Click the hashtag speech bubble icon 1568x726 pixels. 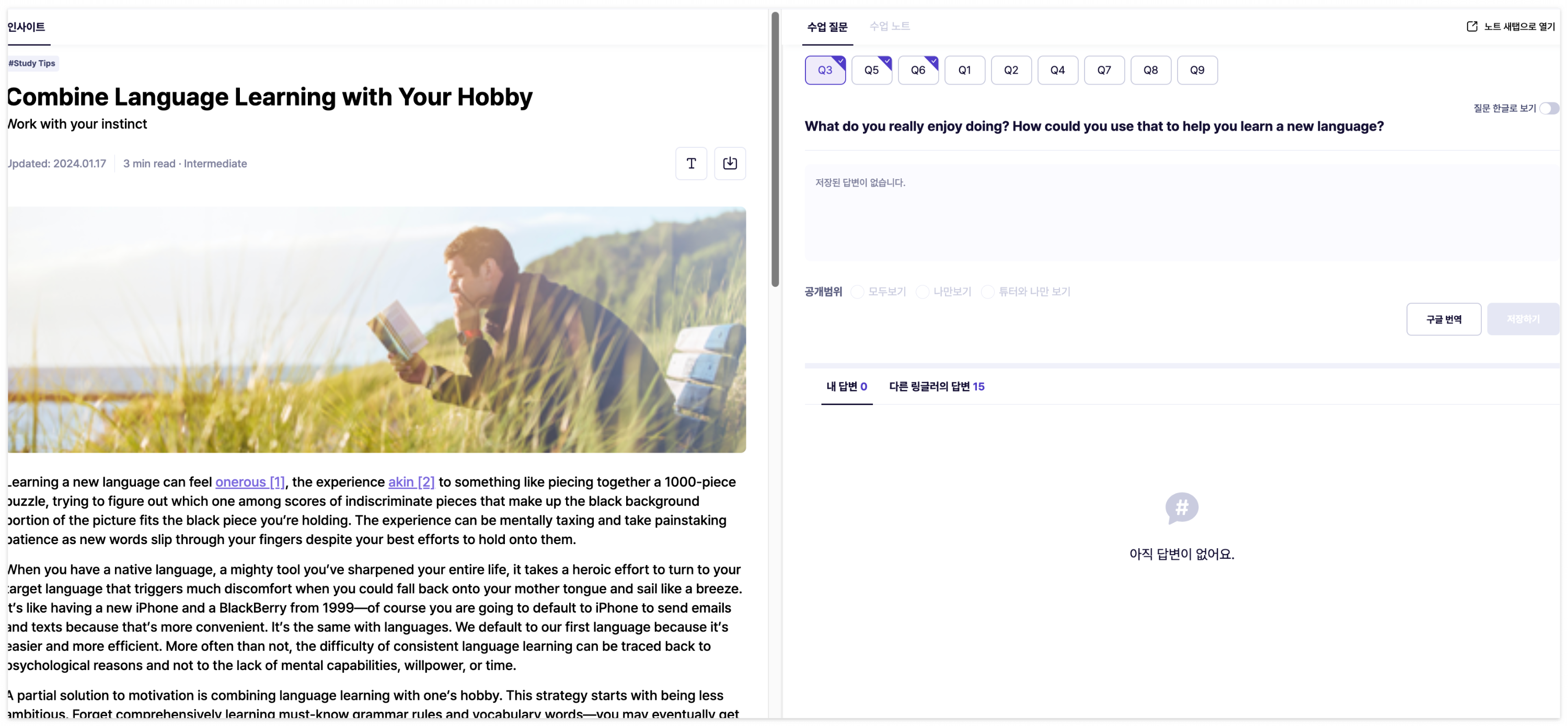1181,508
